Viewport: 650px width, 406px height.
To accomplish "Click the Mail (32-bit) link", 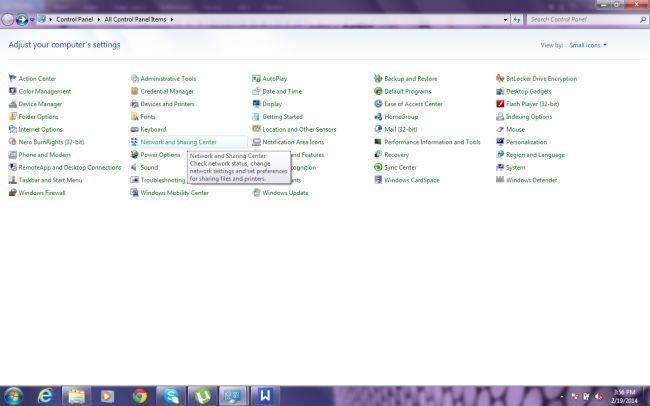I will (400, 129).
